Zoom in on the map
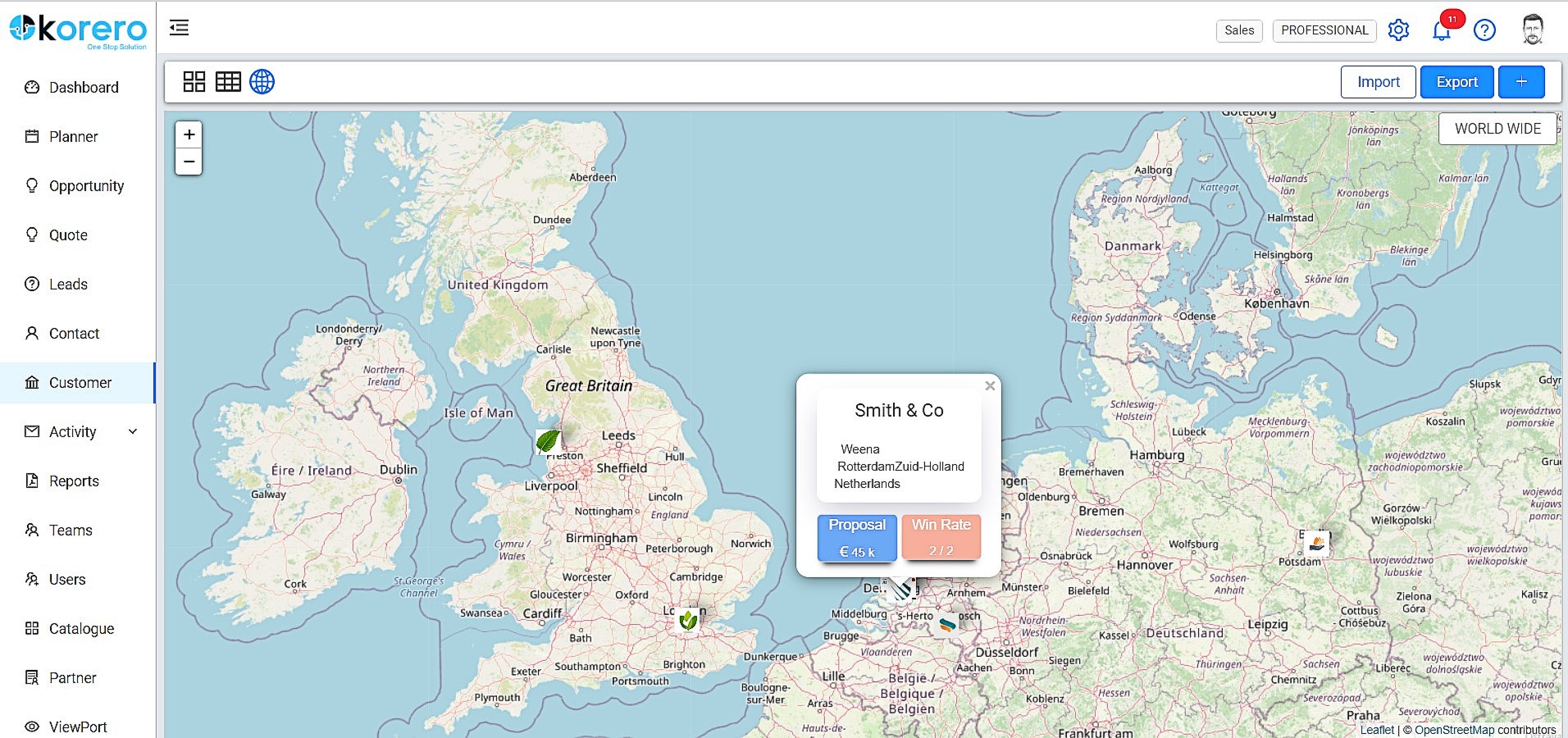The height and width of the screenshot is (738, 1568). click(x=189, y=134)
